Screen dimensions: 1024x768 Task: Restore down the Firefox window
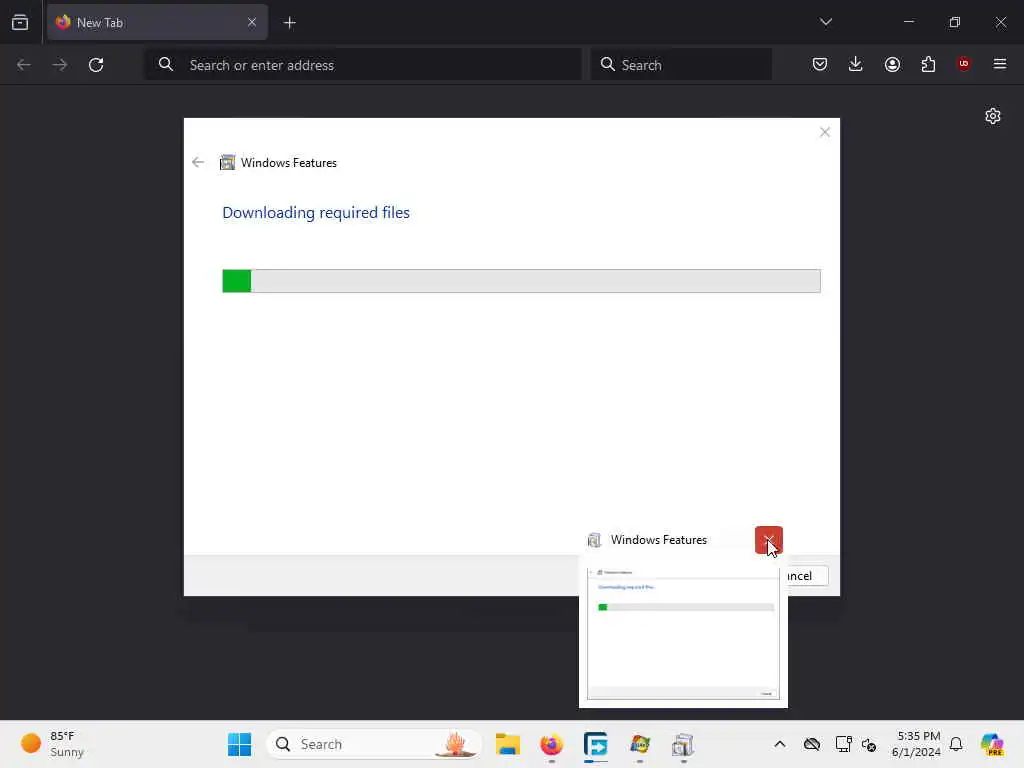(x=955, y=22)
